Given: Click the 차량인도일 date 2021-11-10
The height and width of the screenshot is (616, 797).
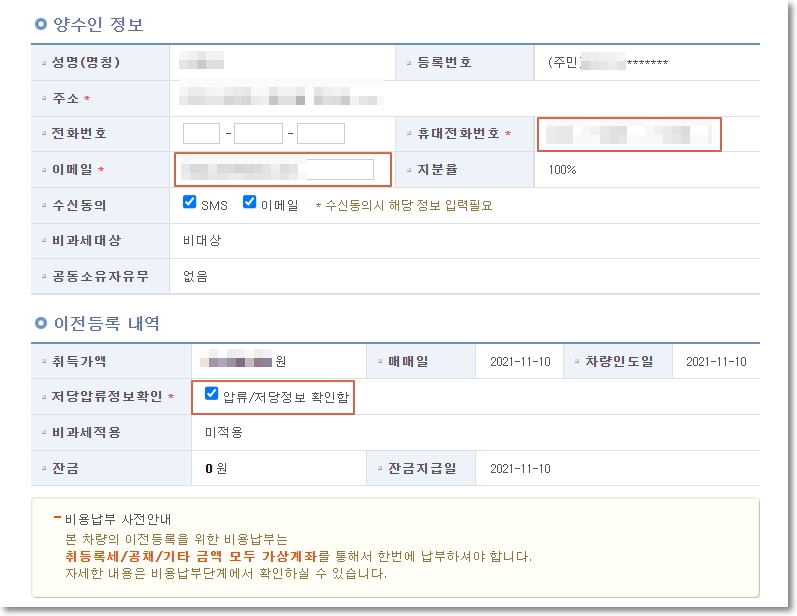Looking at the screenshot, I should [716, 362].
